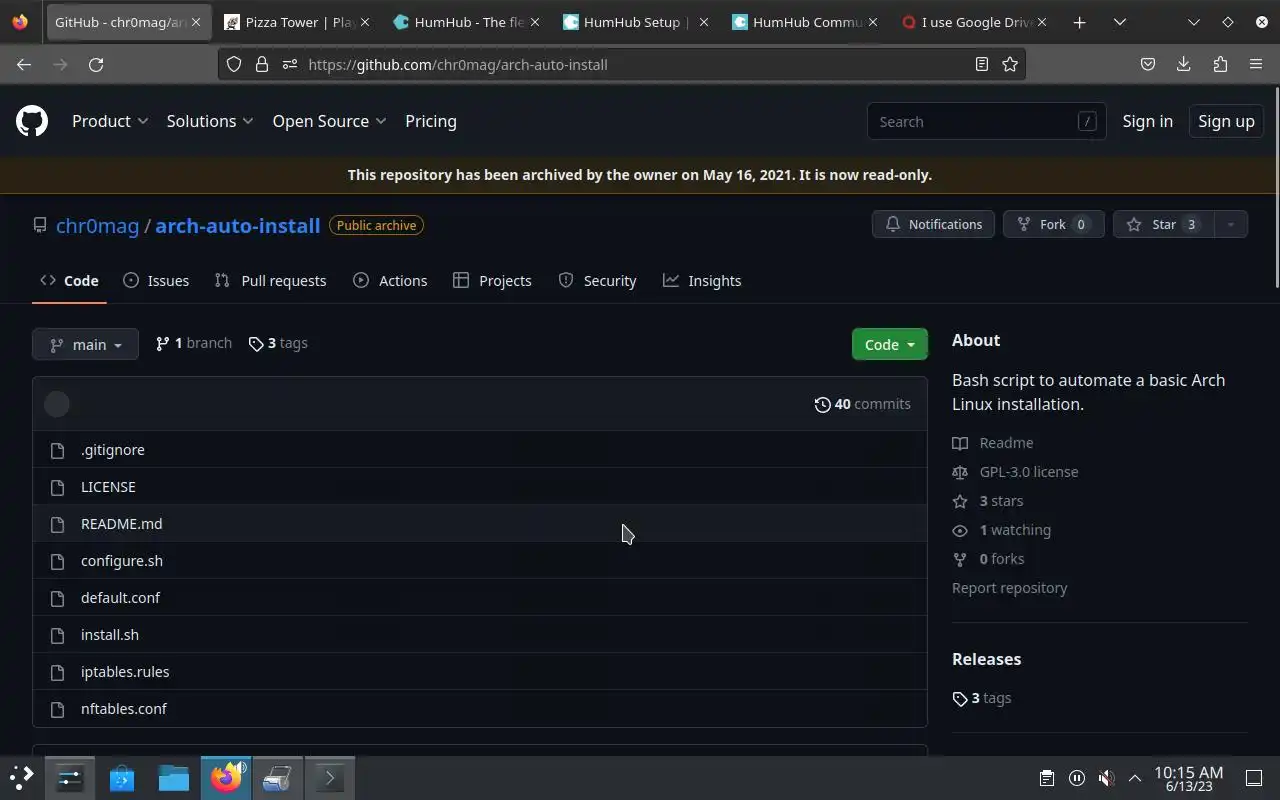The height and width of the screenshot is (800, 1280).
Task: Open the Pull requests tab
Action: [270, 280]
